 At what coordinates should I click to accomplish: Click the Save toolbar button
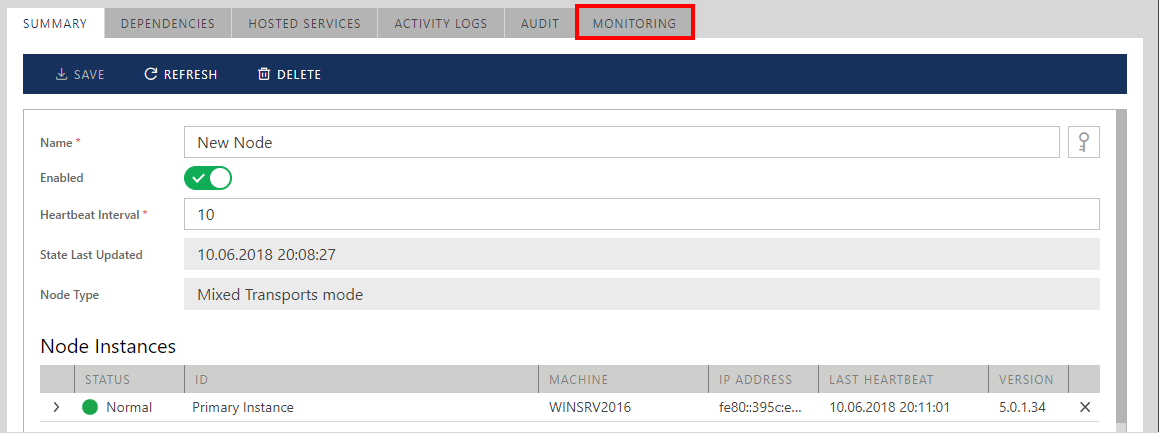[80, 74]
